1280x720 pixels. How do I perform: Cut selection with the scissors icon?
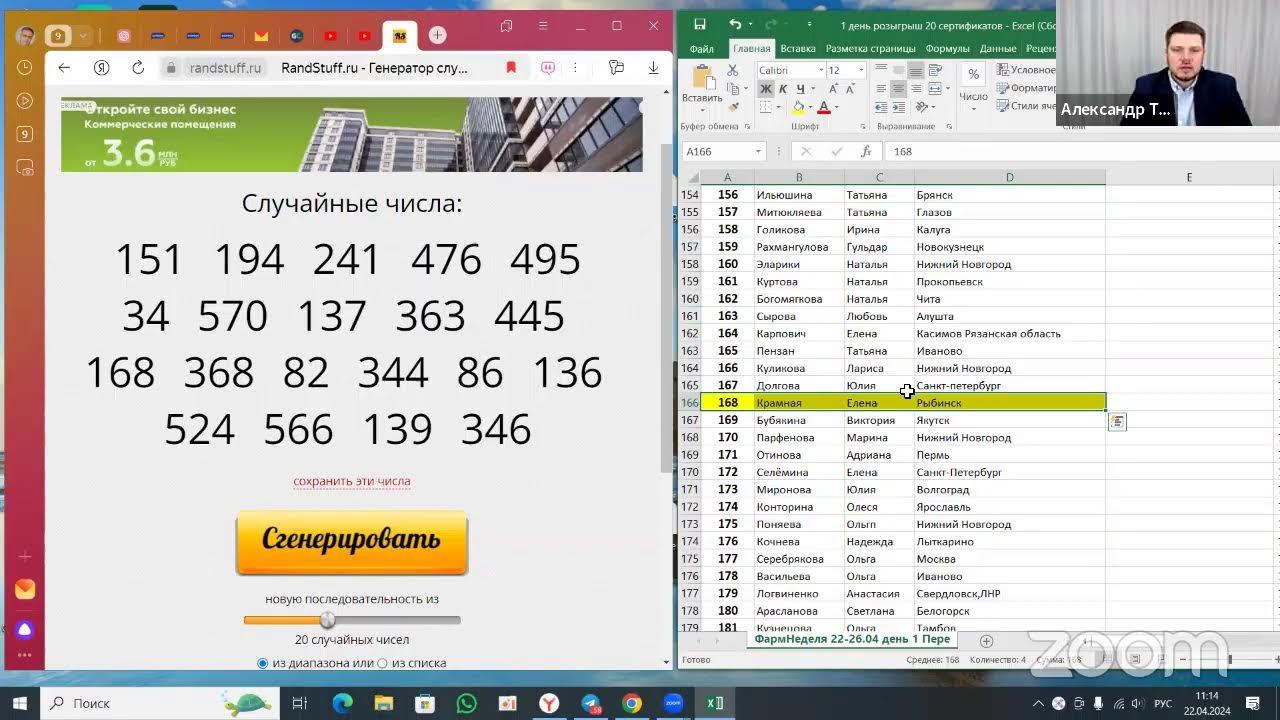point(732,70)
